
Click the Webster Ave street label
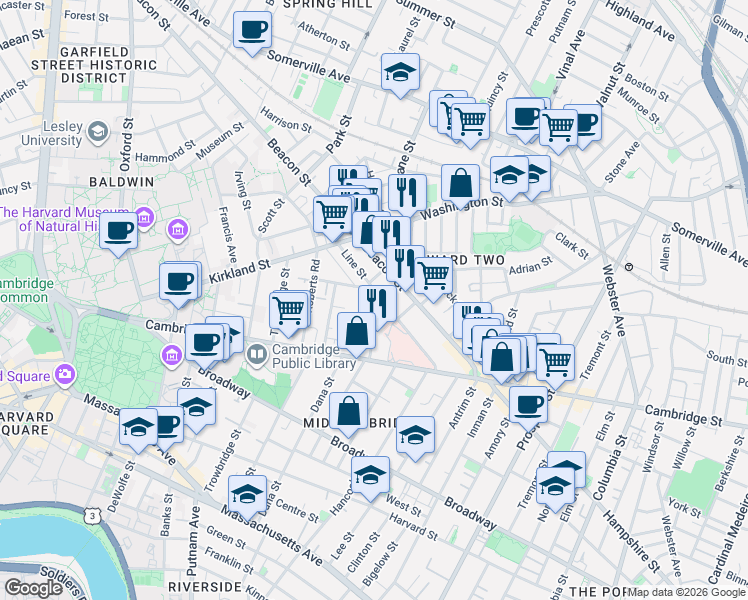click(613, 300)
